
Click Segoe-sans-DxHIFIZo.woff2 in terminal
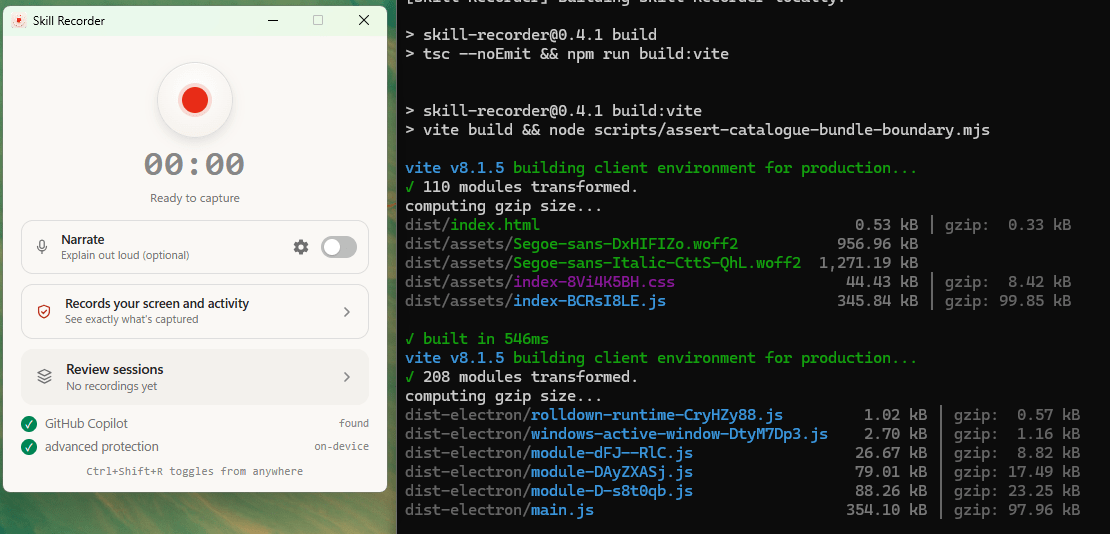(626, 244)
